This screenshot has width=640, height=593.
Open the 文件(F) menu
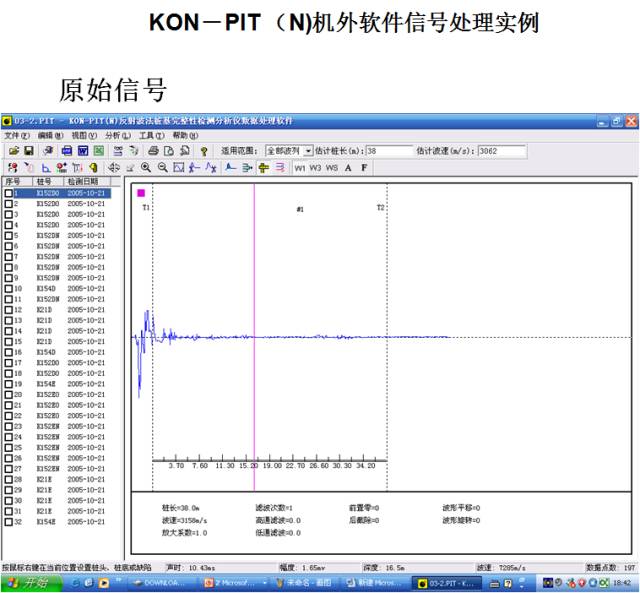point(17,135)
